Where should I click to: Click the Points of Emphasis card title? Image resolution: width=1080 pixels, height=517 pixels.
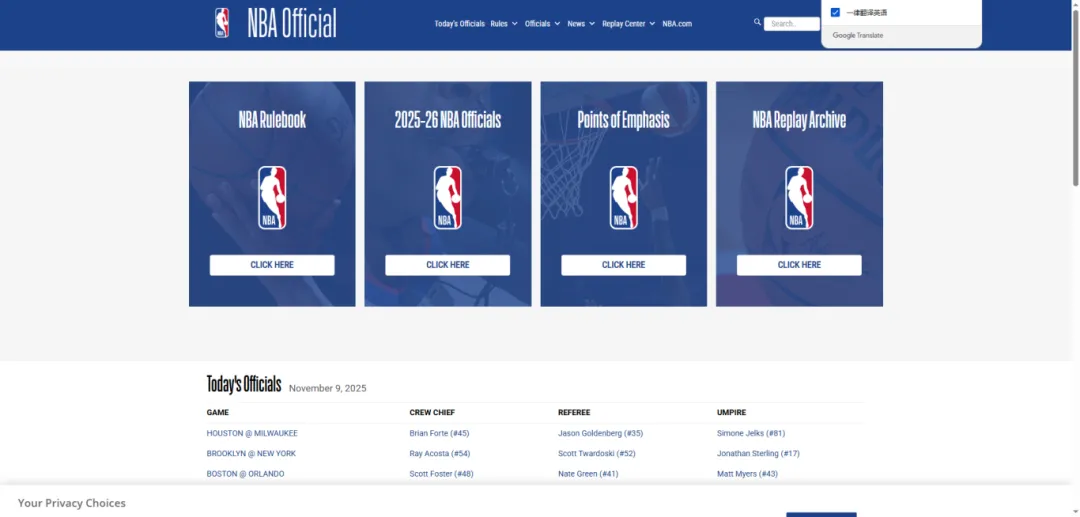point(623,120)
